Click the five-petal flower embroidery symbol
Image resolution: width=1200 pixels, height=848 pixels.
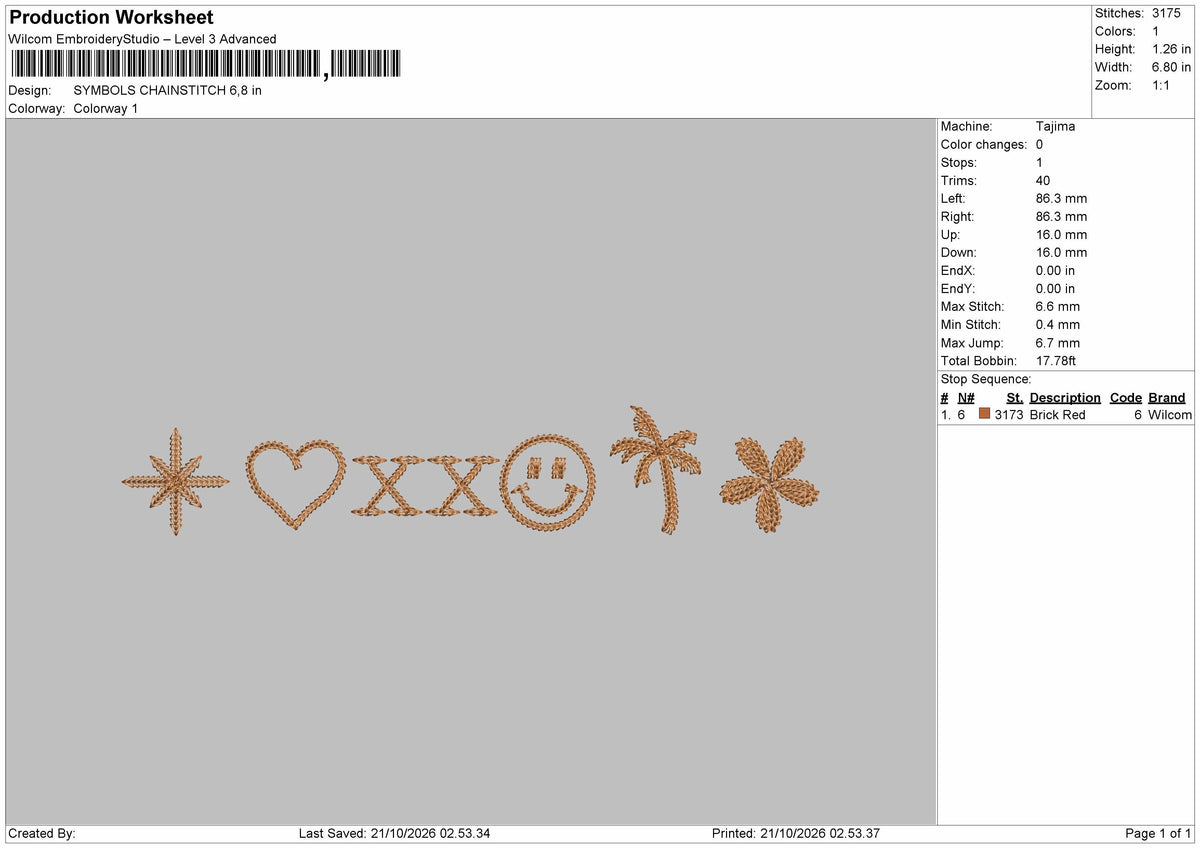coord(768,484)
